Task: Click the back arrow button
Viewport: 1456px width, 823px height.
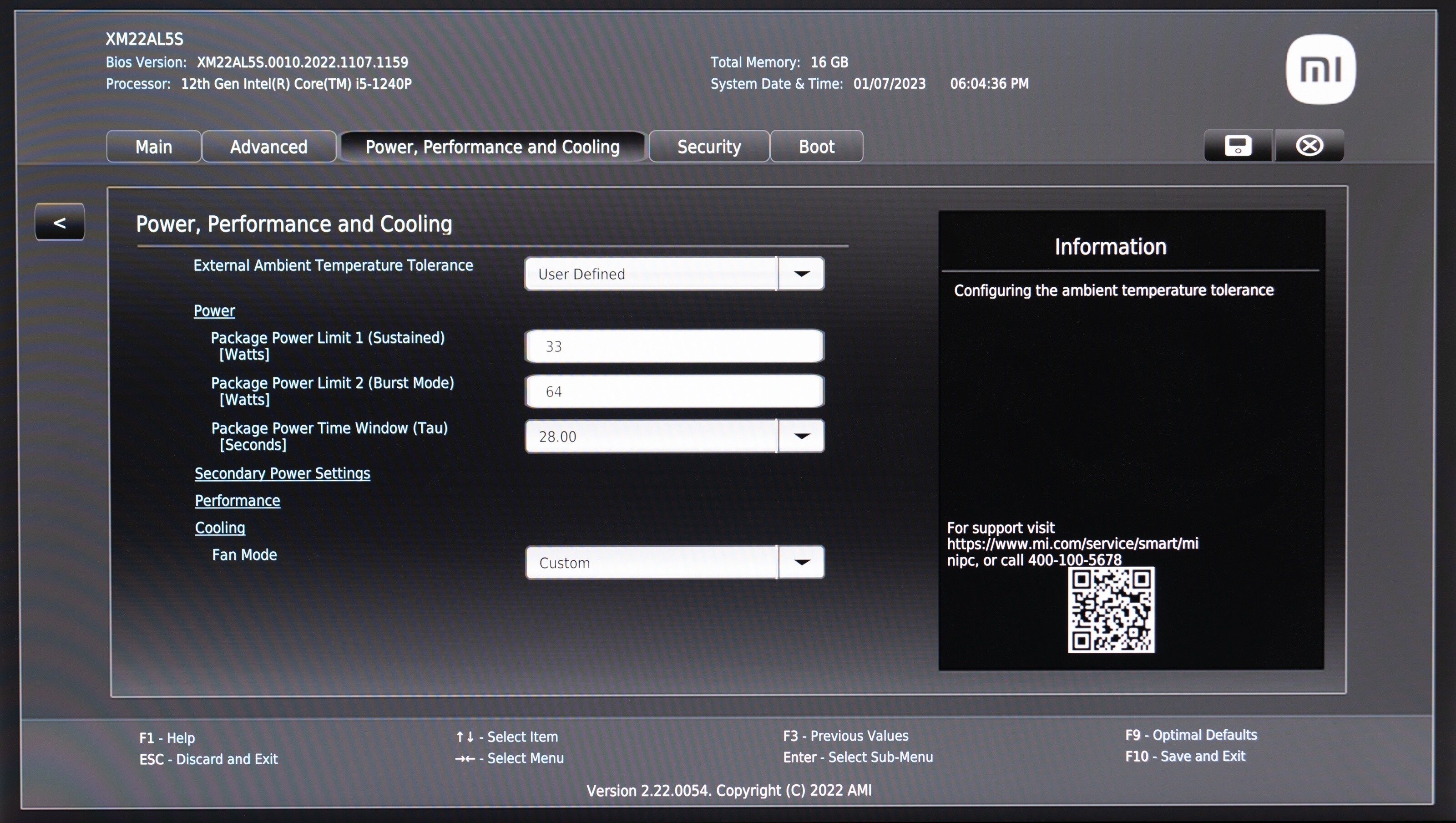Action: tap(60, 222)
